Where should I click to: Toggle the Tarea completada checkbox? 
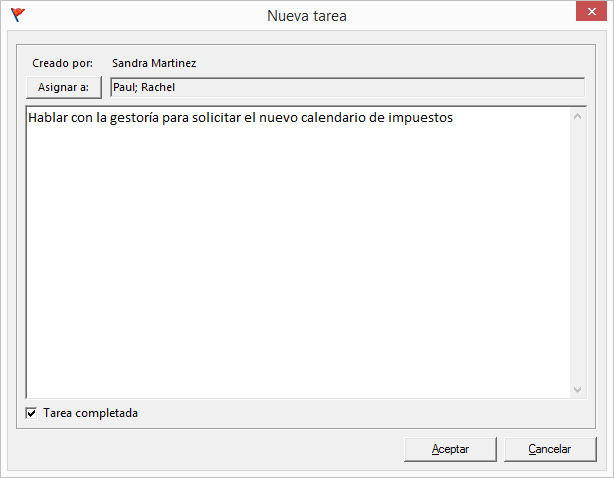(x=31, y=413)
